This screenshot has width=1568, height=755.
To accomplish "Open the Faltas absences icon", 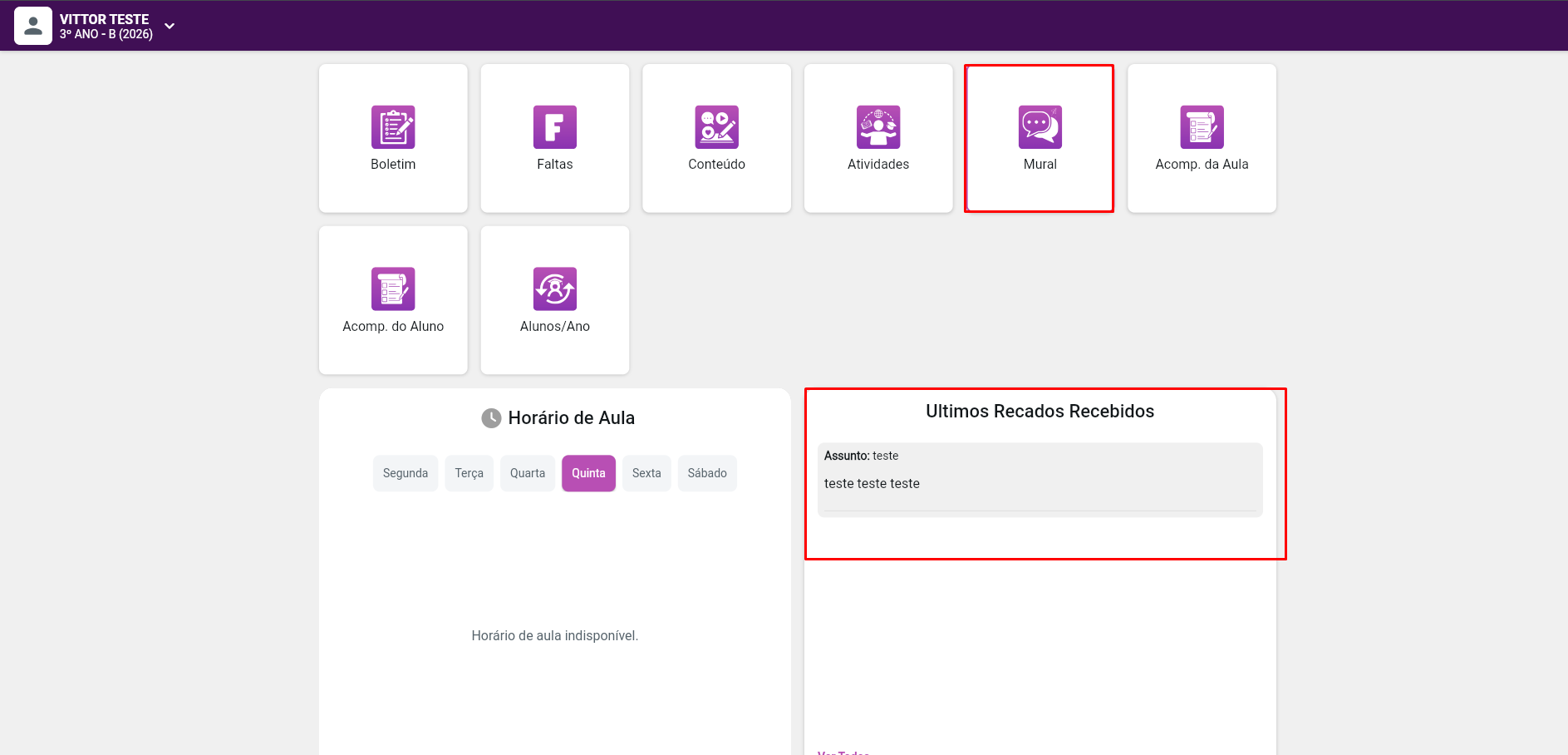I will [554, 127].
